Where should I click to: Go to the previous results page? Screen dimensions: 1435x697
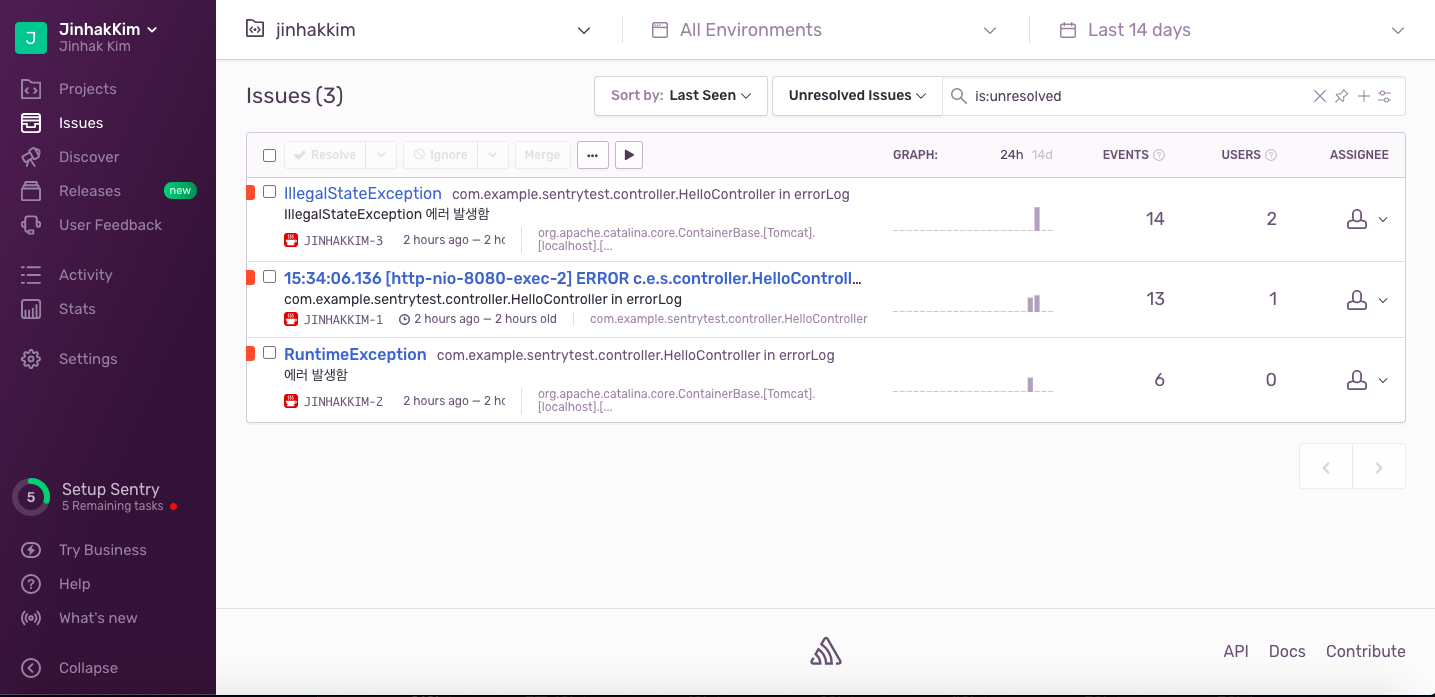coord(1326,467)
